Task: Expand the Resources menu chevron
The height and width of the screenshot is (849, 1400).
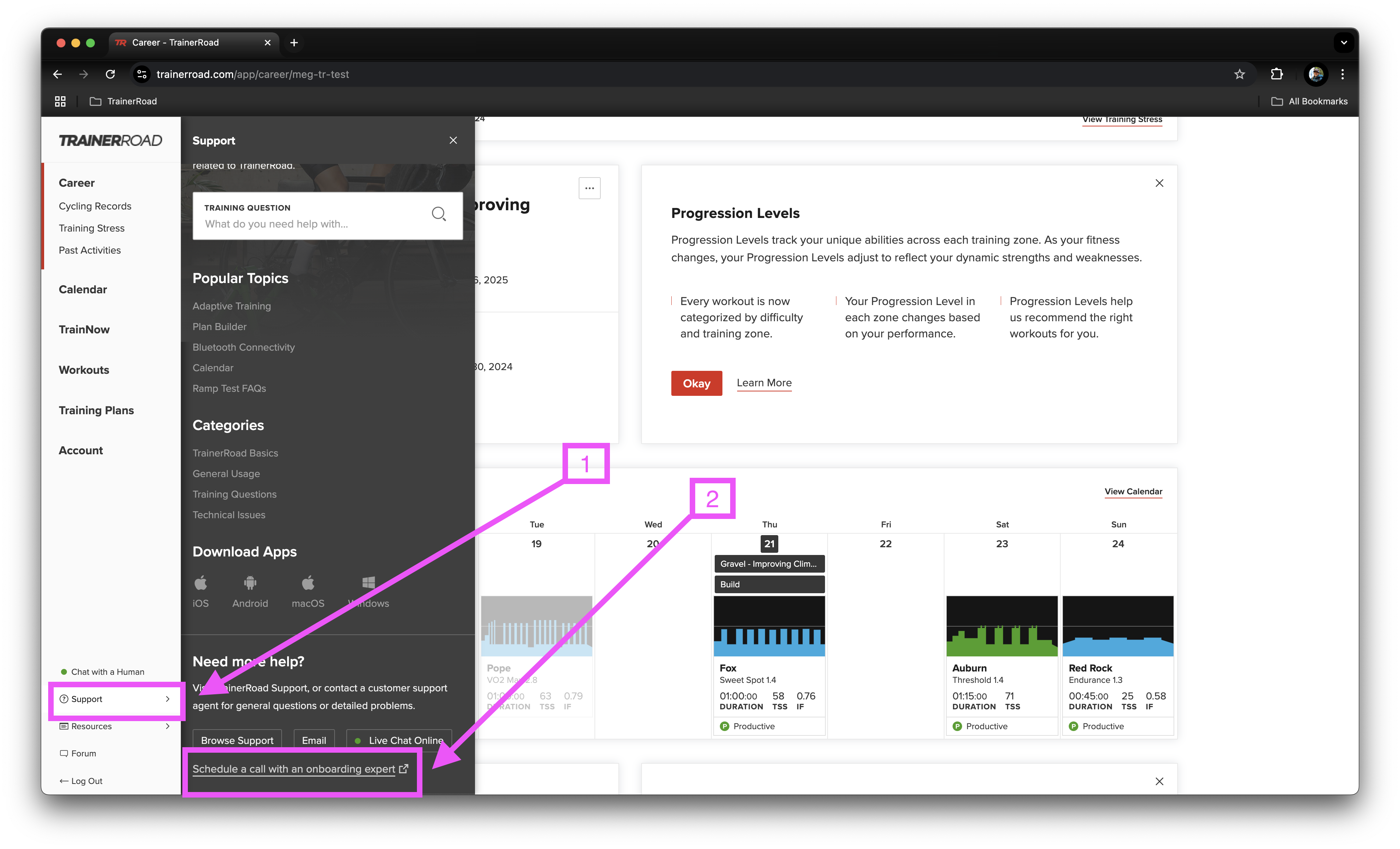Action: pos(168,726)
